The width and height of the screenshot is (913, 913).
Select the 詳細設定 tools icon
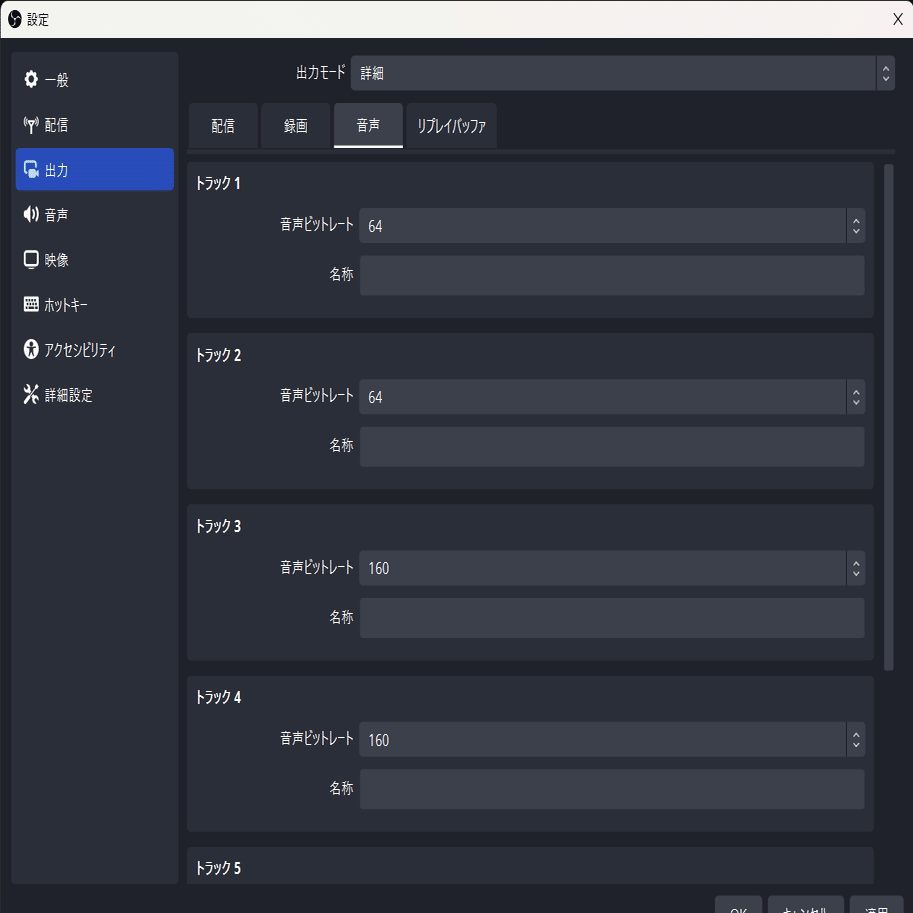point(31,394)
